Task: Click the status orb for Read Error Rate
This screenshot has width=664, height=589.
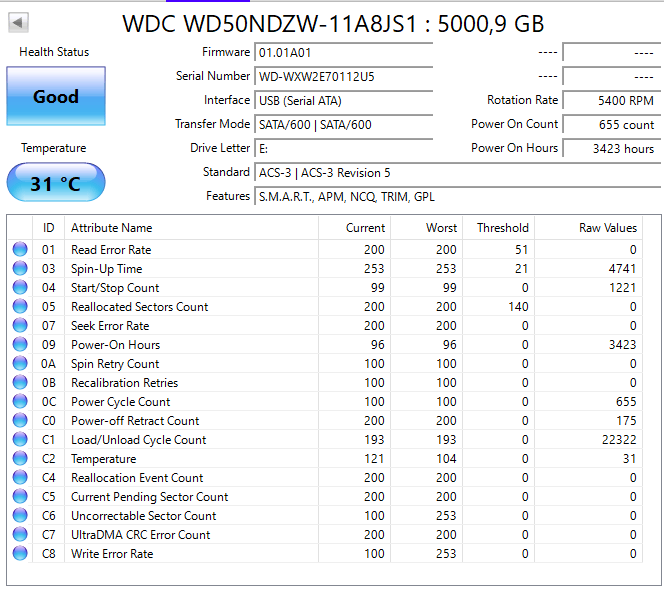Action: point(20,249)
